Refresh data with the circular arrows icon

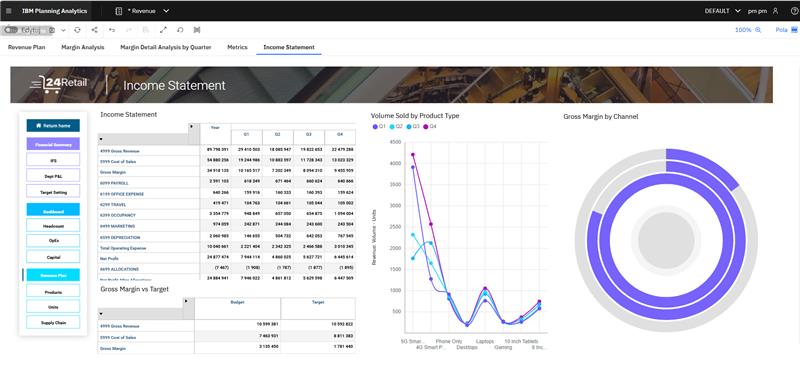tap(77, 30)
